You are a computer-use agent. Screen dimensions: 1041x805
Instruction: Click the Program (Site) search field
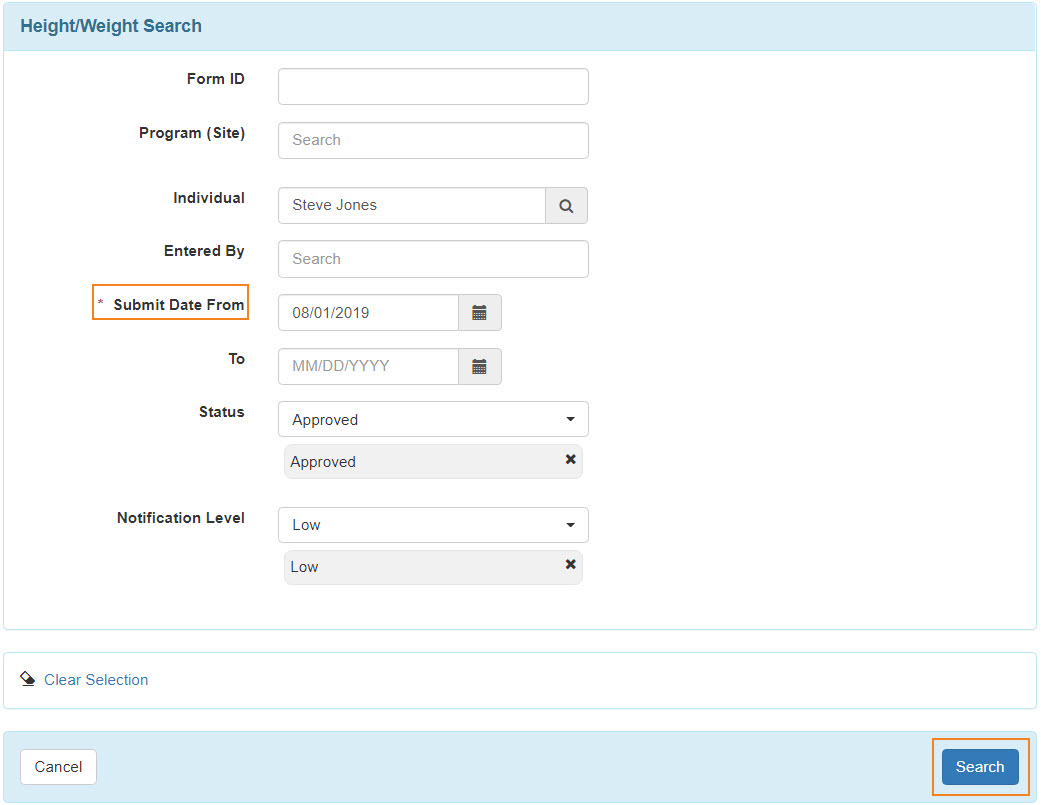(x=433, y=141)
